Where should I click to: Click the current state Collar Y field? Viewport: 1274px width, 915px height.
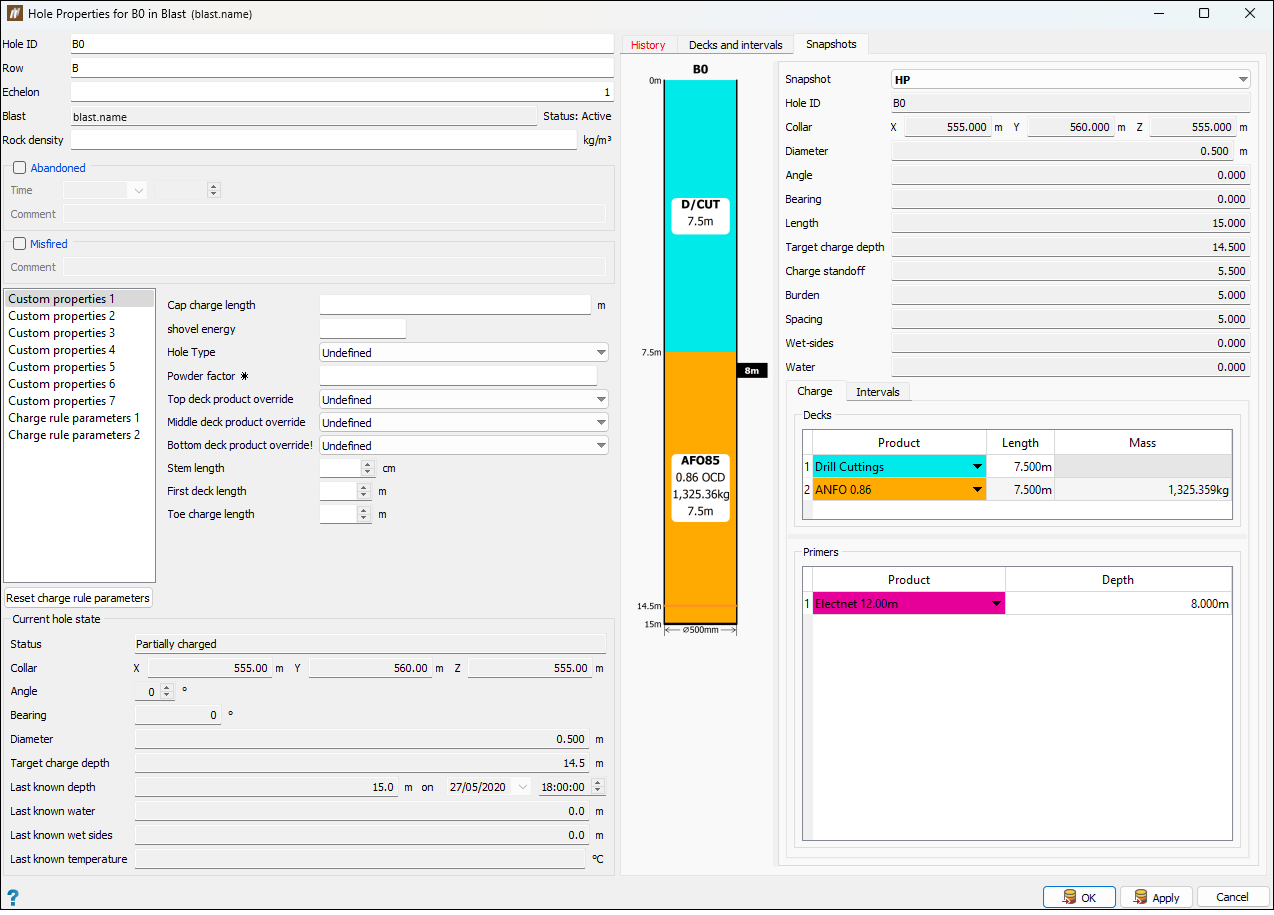[370, 668]
